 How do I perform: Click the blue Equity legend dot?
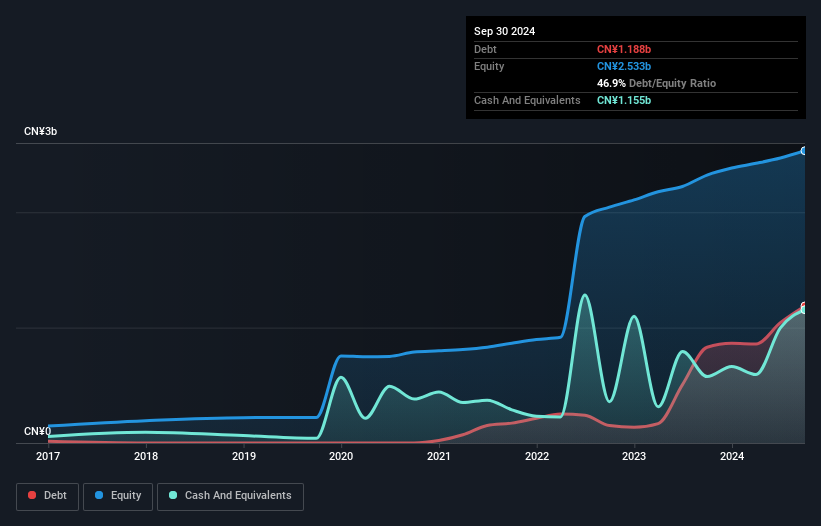point(99,495)
